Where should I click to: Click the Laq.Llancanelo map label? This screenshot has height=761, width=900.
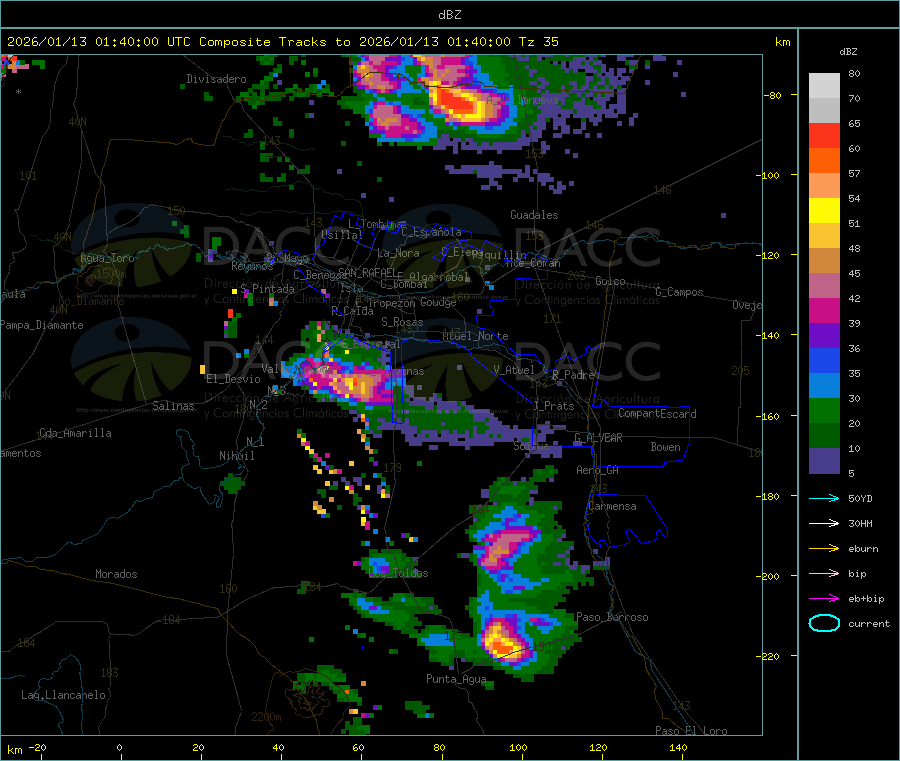point(63,695)
